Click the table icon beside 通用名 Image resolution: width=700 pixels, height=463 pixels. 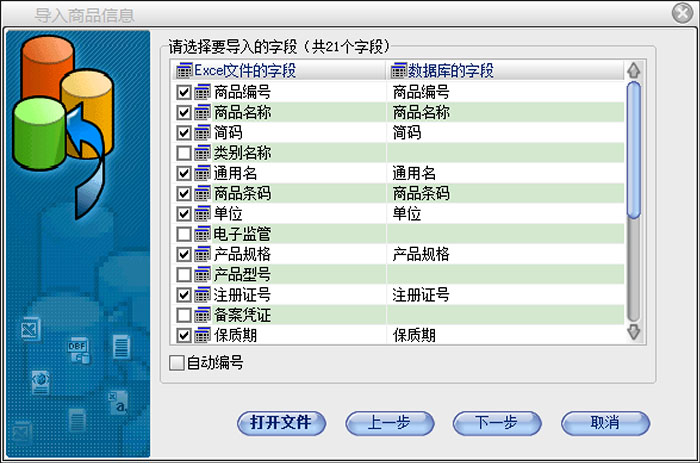(x=202, y=173)
